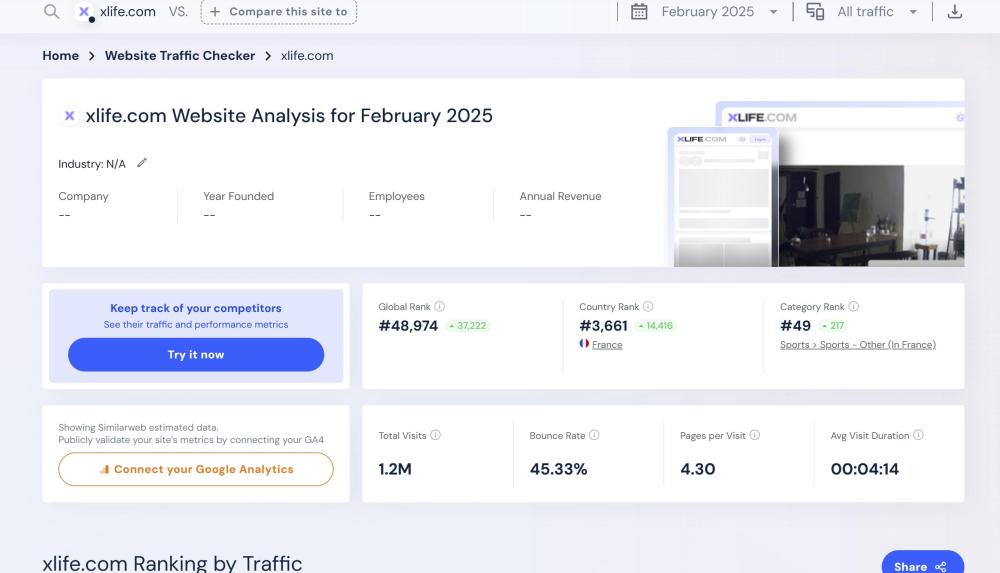Click Compare this site to field
This screenshot has height=573, width=1000.
pyautogui.click(x=278, y=12)
